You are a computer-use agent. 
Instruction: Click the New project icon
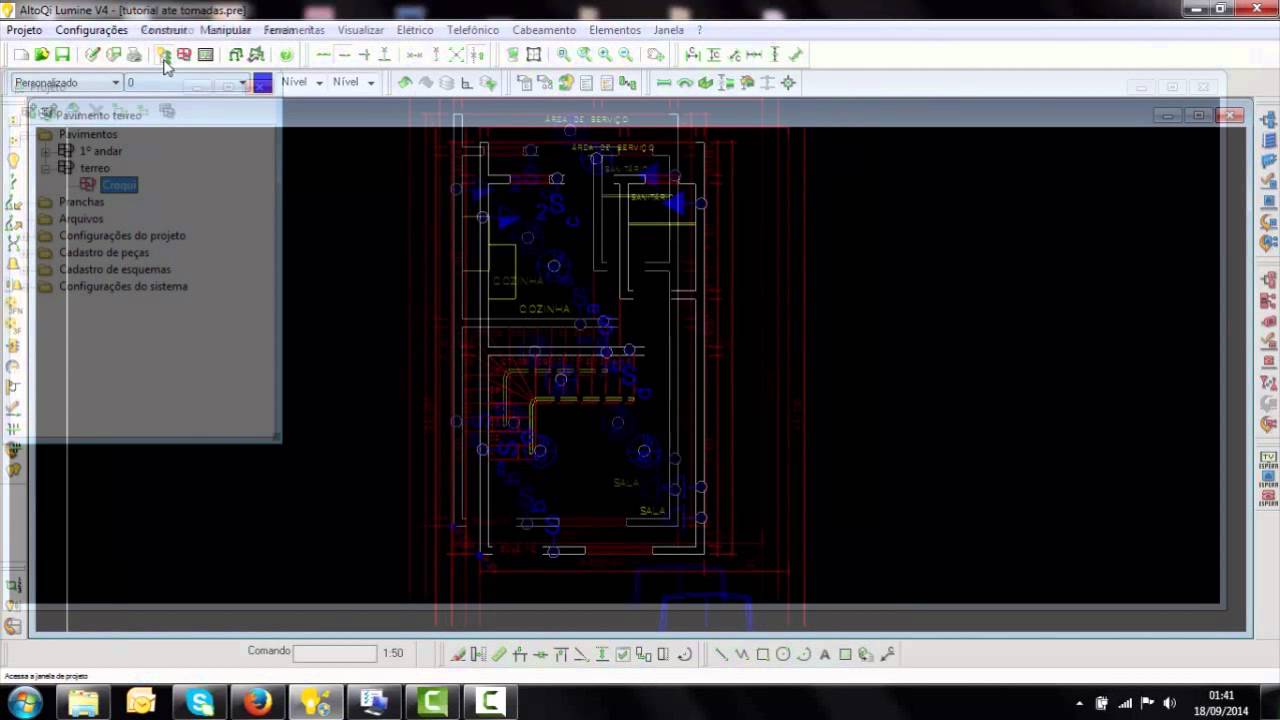[20, 55]
